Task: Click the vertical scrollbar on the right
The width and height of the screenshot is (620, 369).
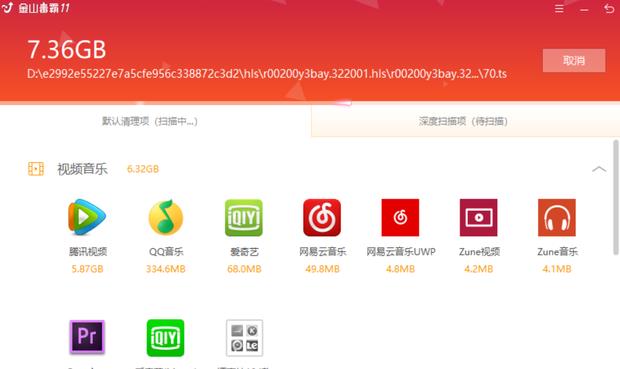Action: point(616,197)
